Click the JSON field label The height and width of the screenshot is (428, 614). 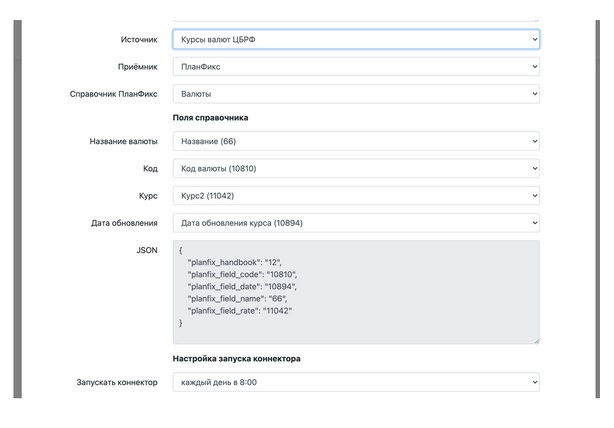click(x=147, y=250)
